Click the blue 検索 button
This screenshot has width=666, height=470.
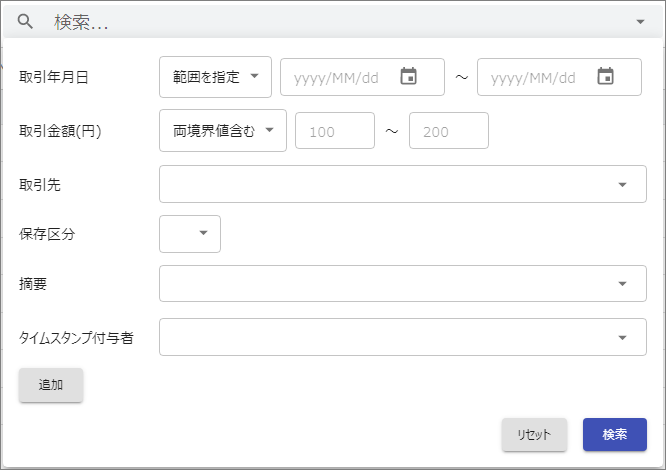615,434
